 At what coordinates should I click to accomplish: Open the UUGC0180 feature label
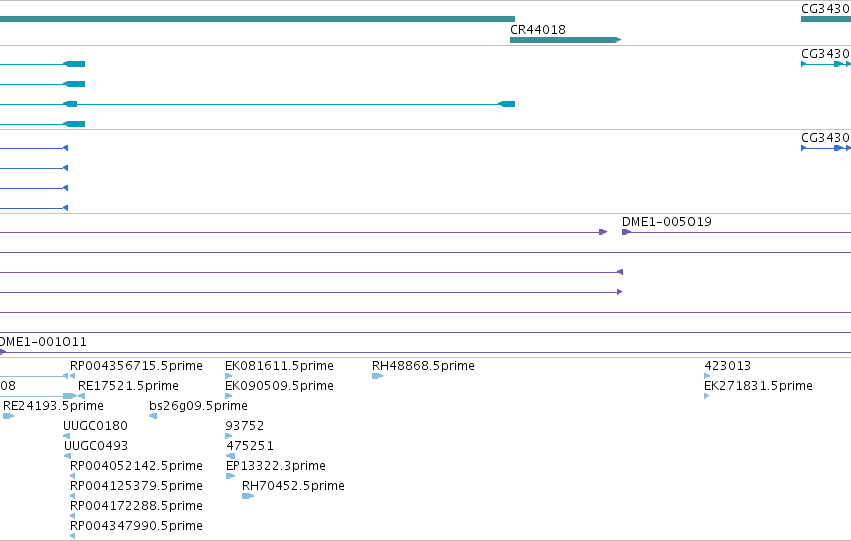point(96,426)
